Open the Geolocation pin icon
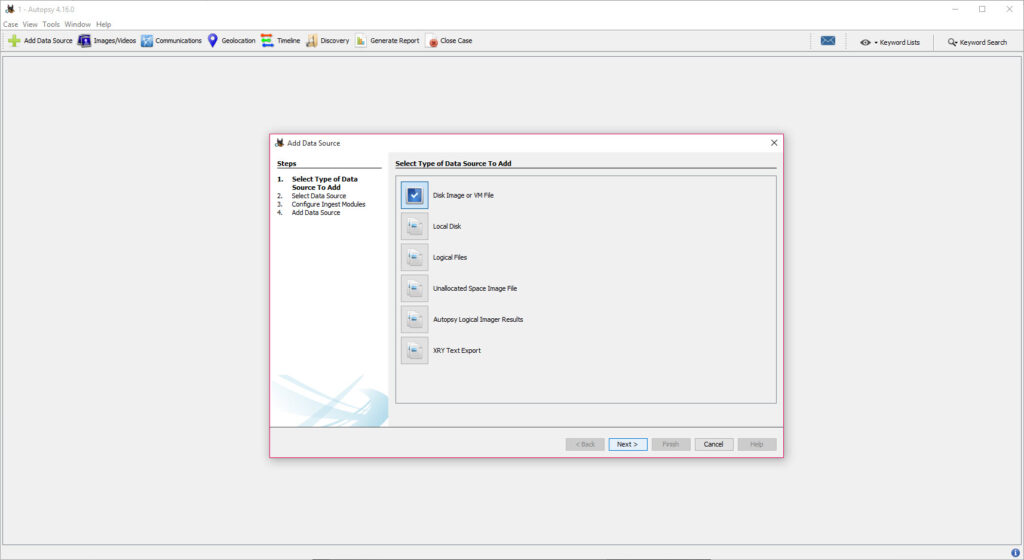Viewport: 1024px width, 560px height. pos(212,40)
